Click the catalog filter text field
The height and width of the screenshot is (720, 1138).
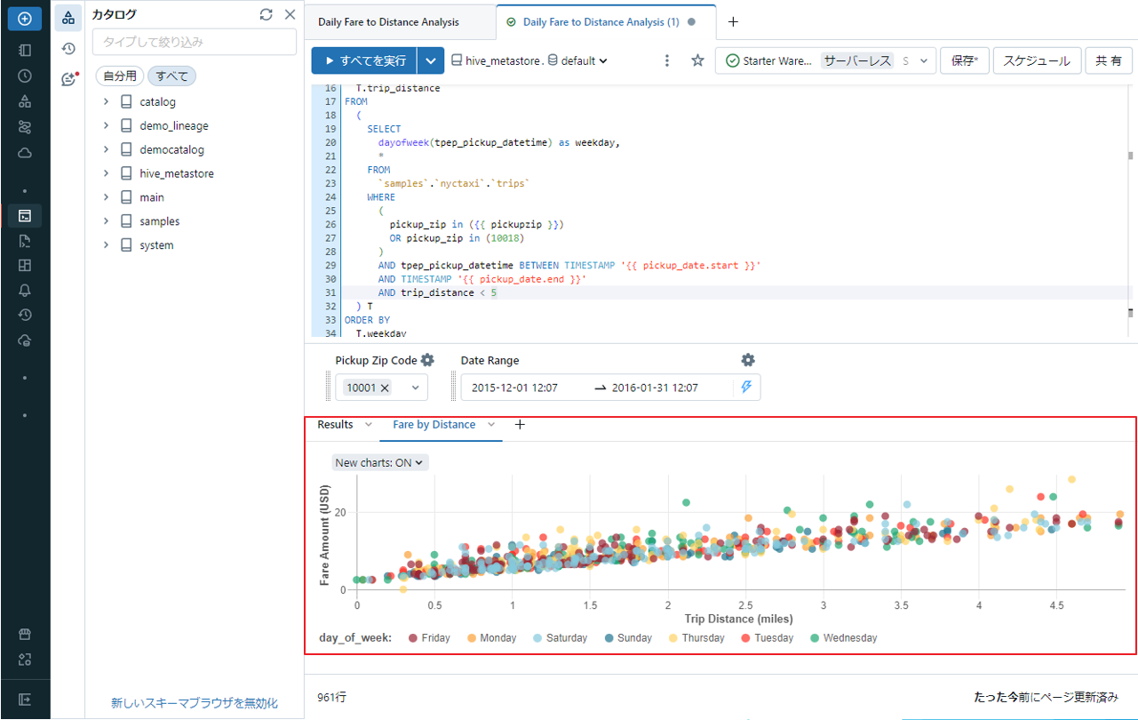click(194, 42)
